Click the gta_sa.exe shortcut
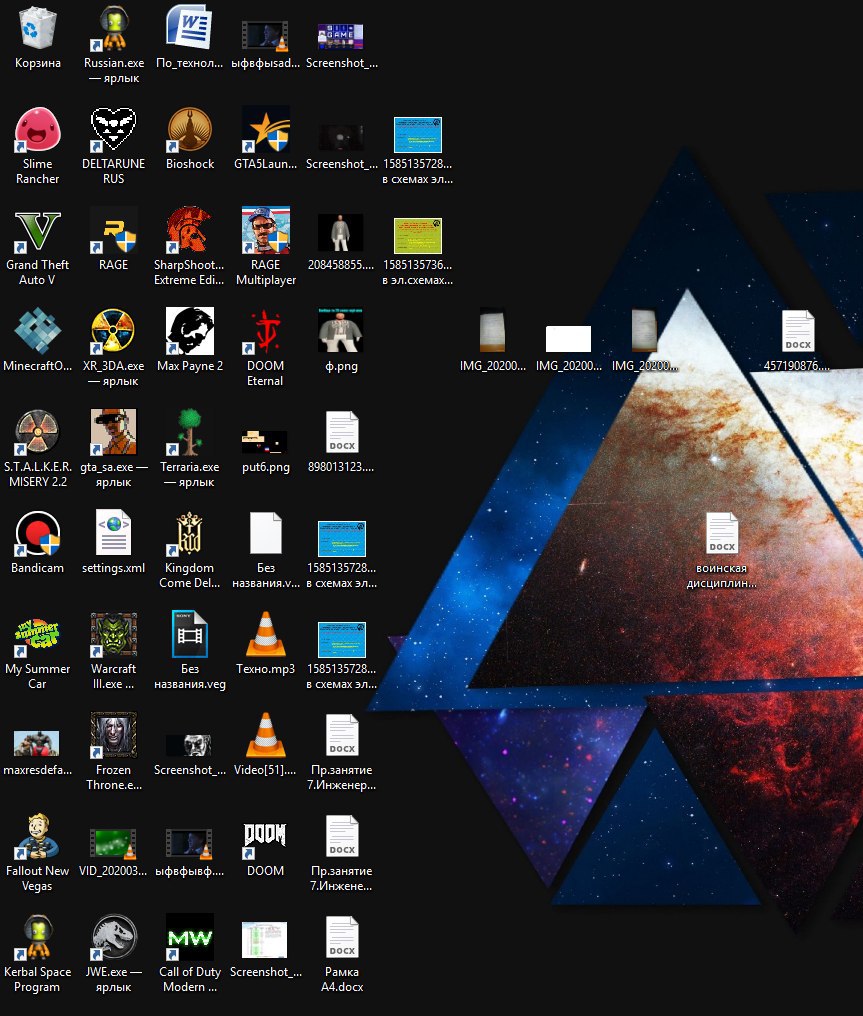The height and width of the screenshot is (1016, 863). click(x=113, y=433)
